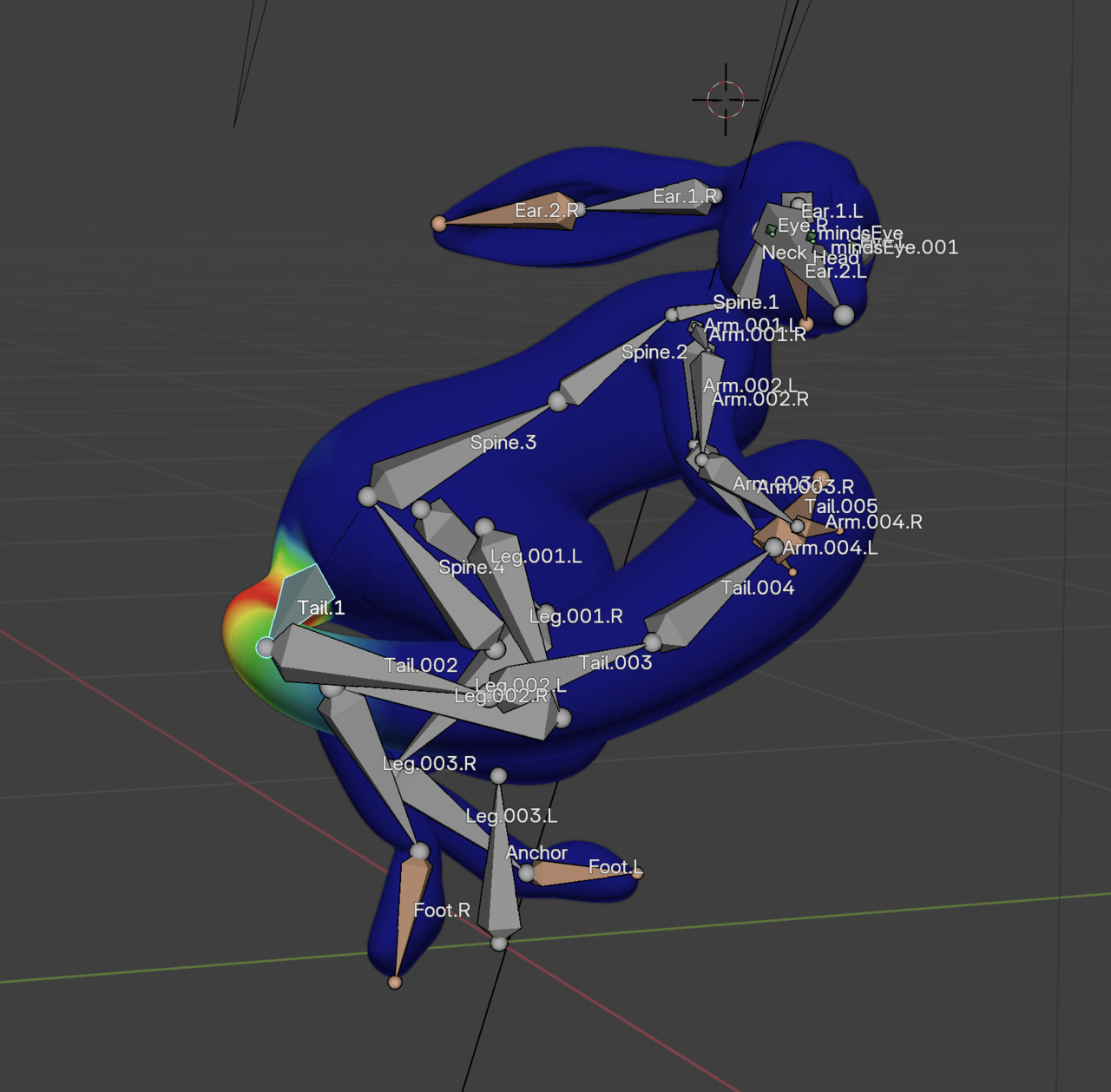Click the Spine.2 bone label
Screen dimensions: 1111x1092
pyautogui.click(x=654, y=352)
